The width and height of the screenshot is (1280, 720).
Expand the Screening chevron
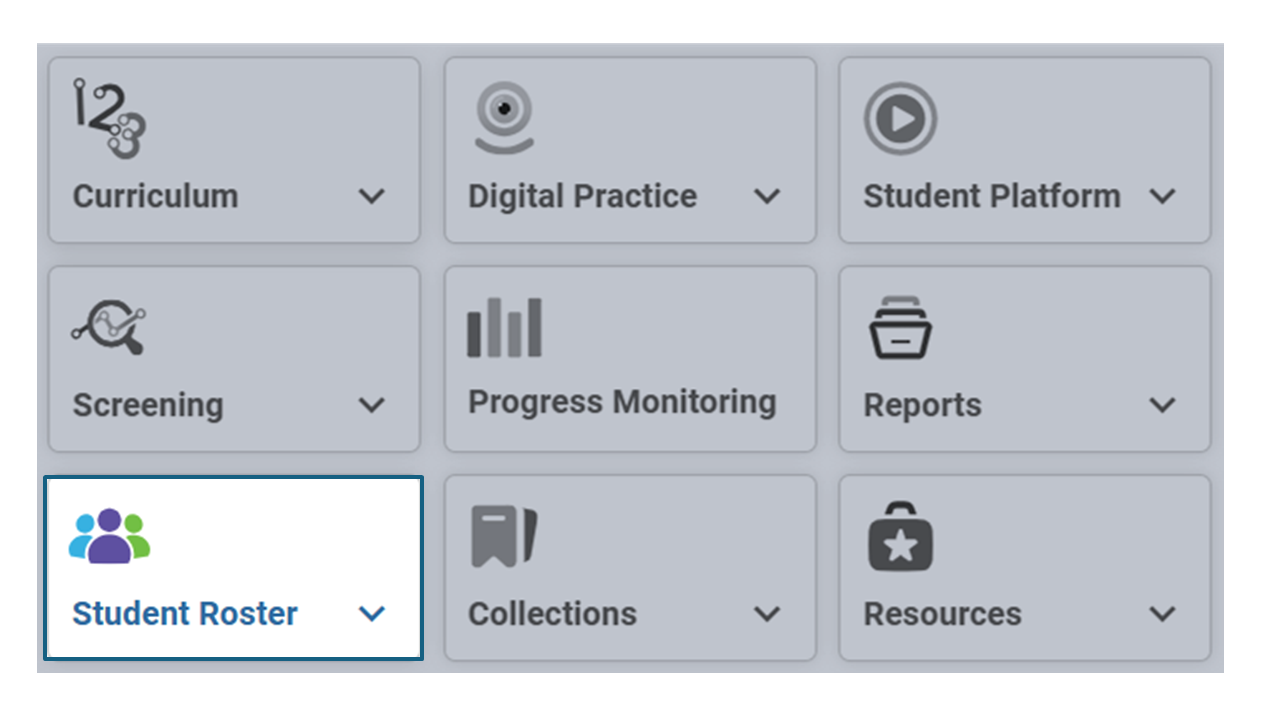(x=372, y=405)
